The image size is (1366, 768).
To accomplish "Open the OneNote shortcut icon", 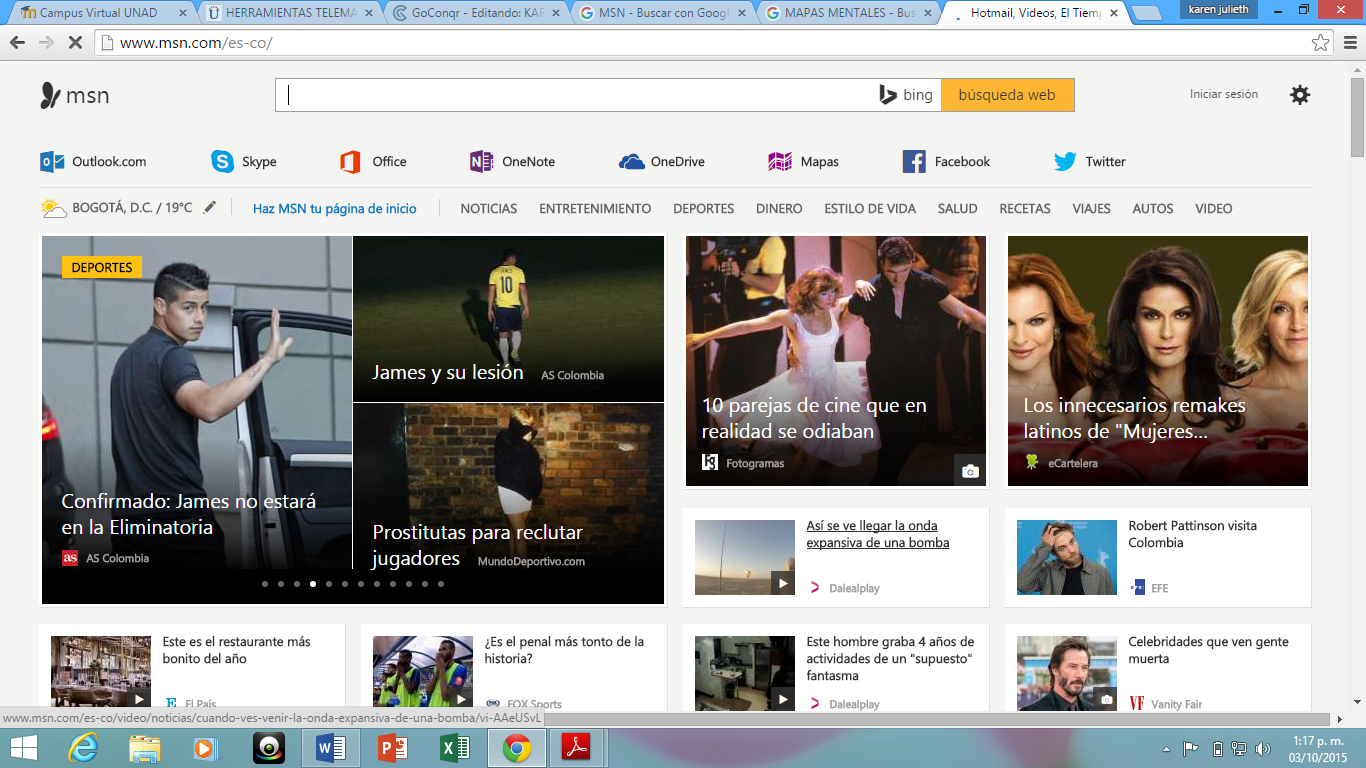I will [481, 162].
